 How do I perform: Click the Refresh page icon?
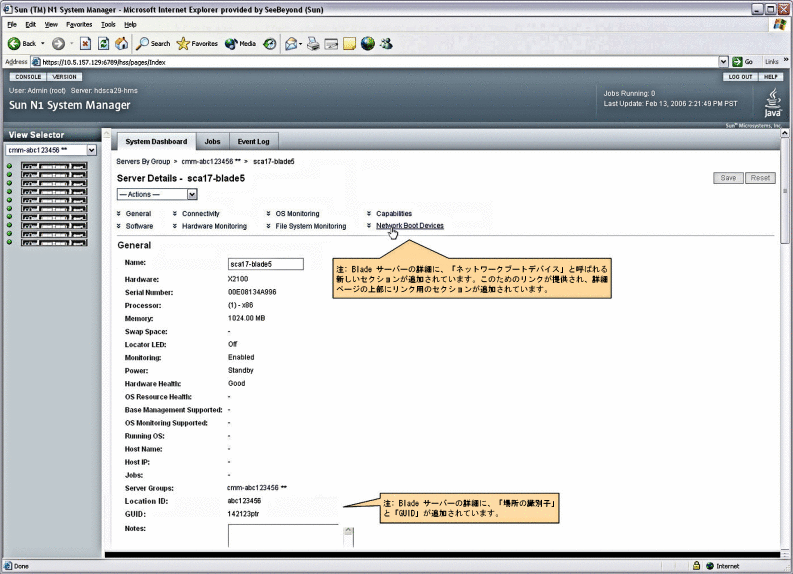click(x=104, y=44)
